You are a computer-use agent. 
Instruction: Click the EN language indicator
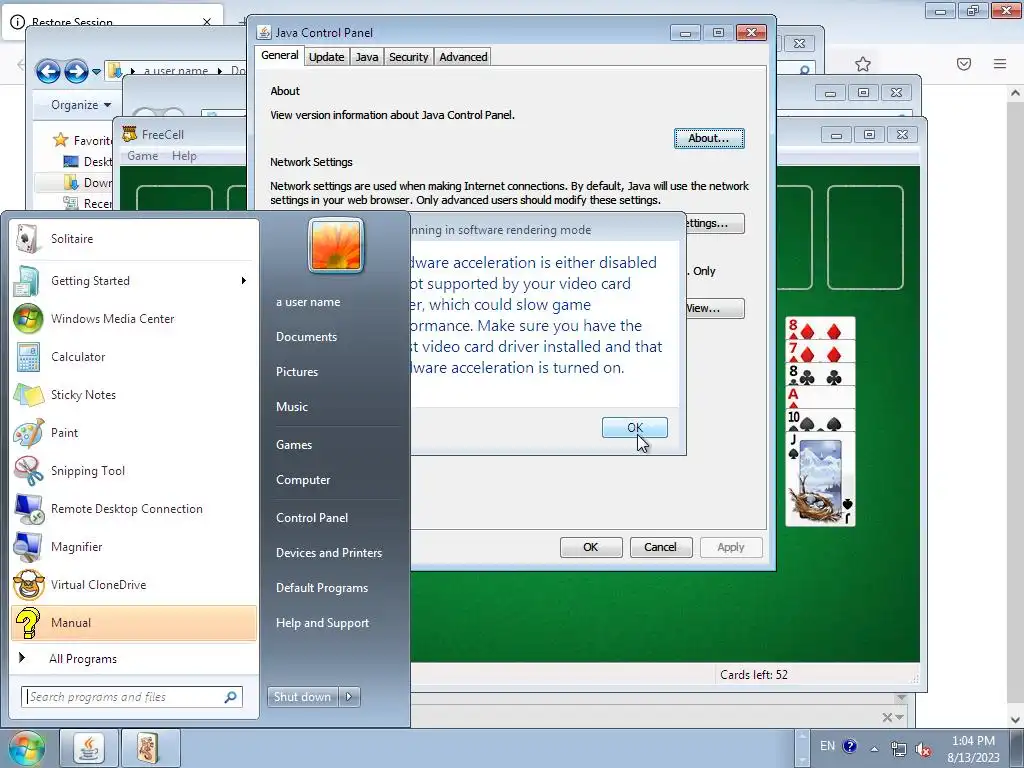(x=827, y=746)
